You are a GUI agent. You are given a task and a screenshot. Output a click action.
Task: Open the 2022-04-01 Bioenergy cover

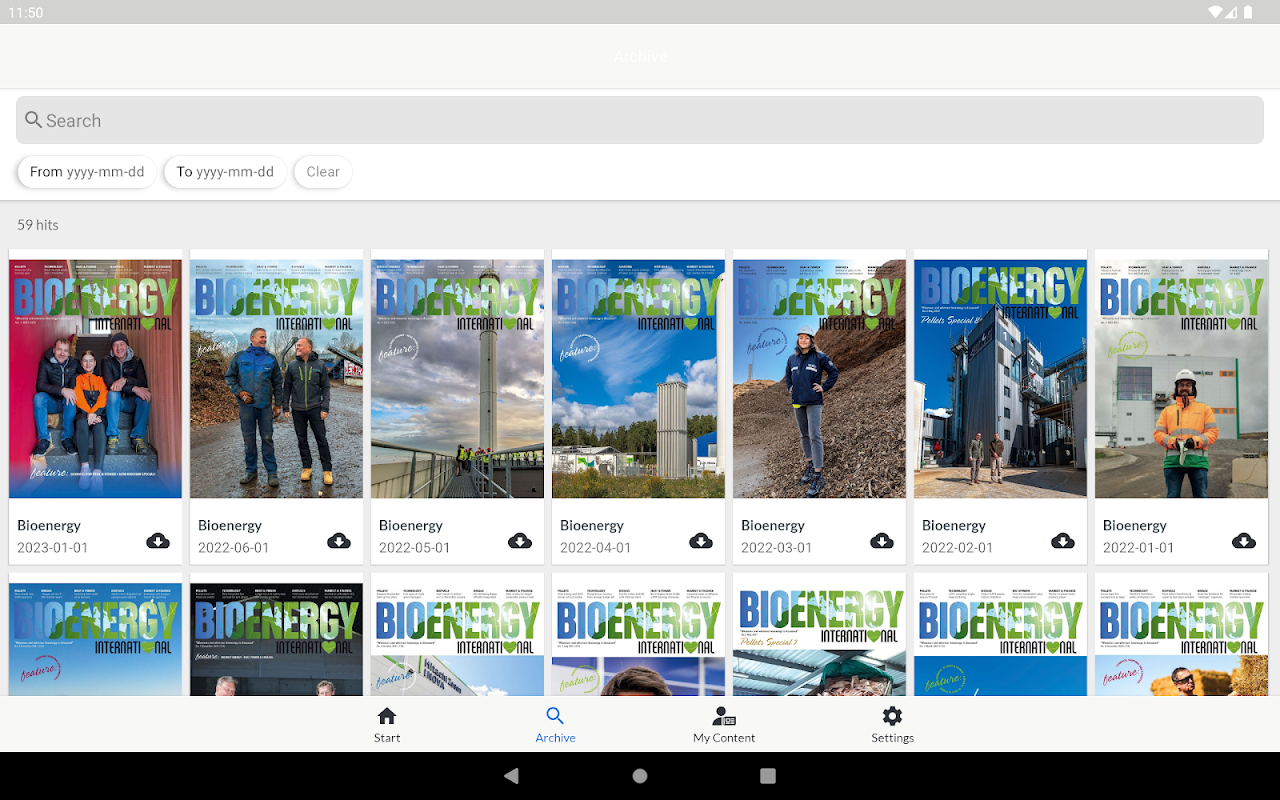tap(639, 379)
